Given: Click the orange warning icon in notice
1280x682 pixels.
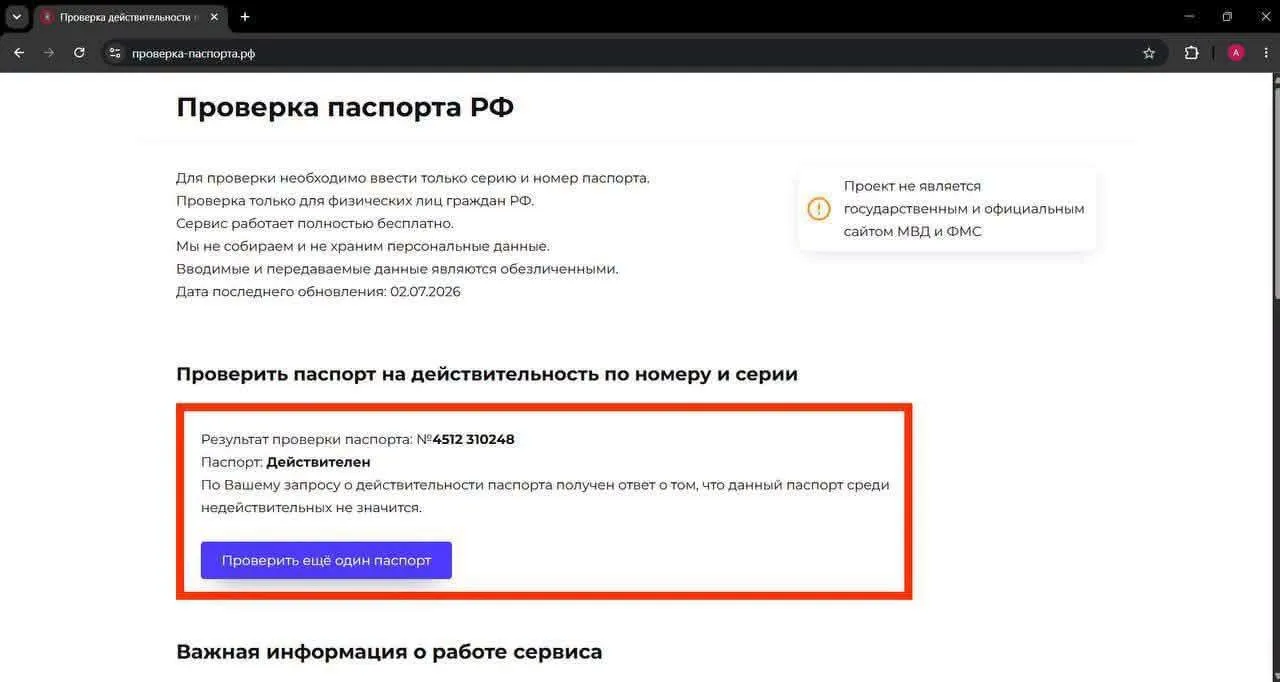Looking at the screenshot, I should [x=819, y=209].
